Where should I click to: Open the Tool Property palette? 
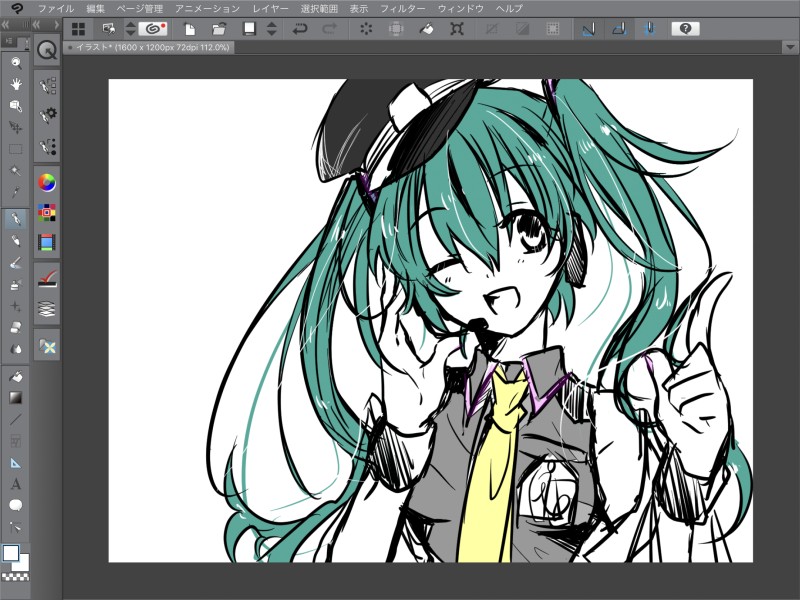point(47,116)
